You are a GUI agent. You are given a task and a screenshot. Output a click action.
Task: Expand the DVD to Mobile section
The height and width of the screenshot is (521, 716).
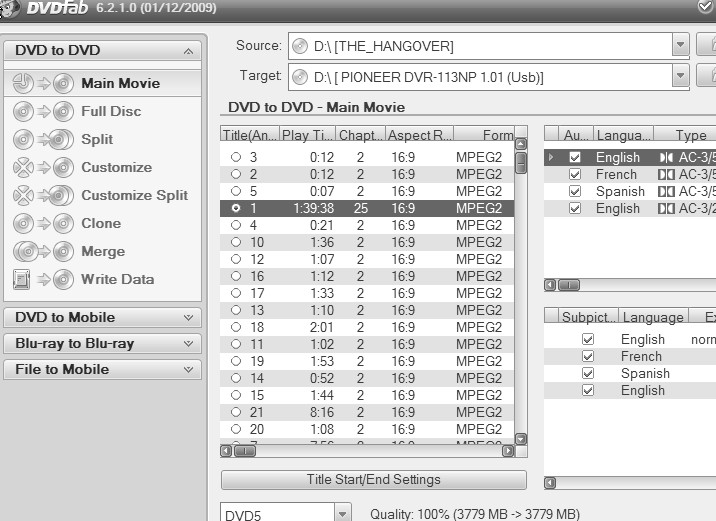188,317
